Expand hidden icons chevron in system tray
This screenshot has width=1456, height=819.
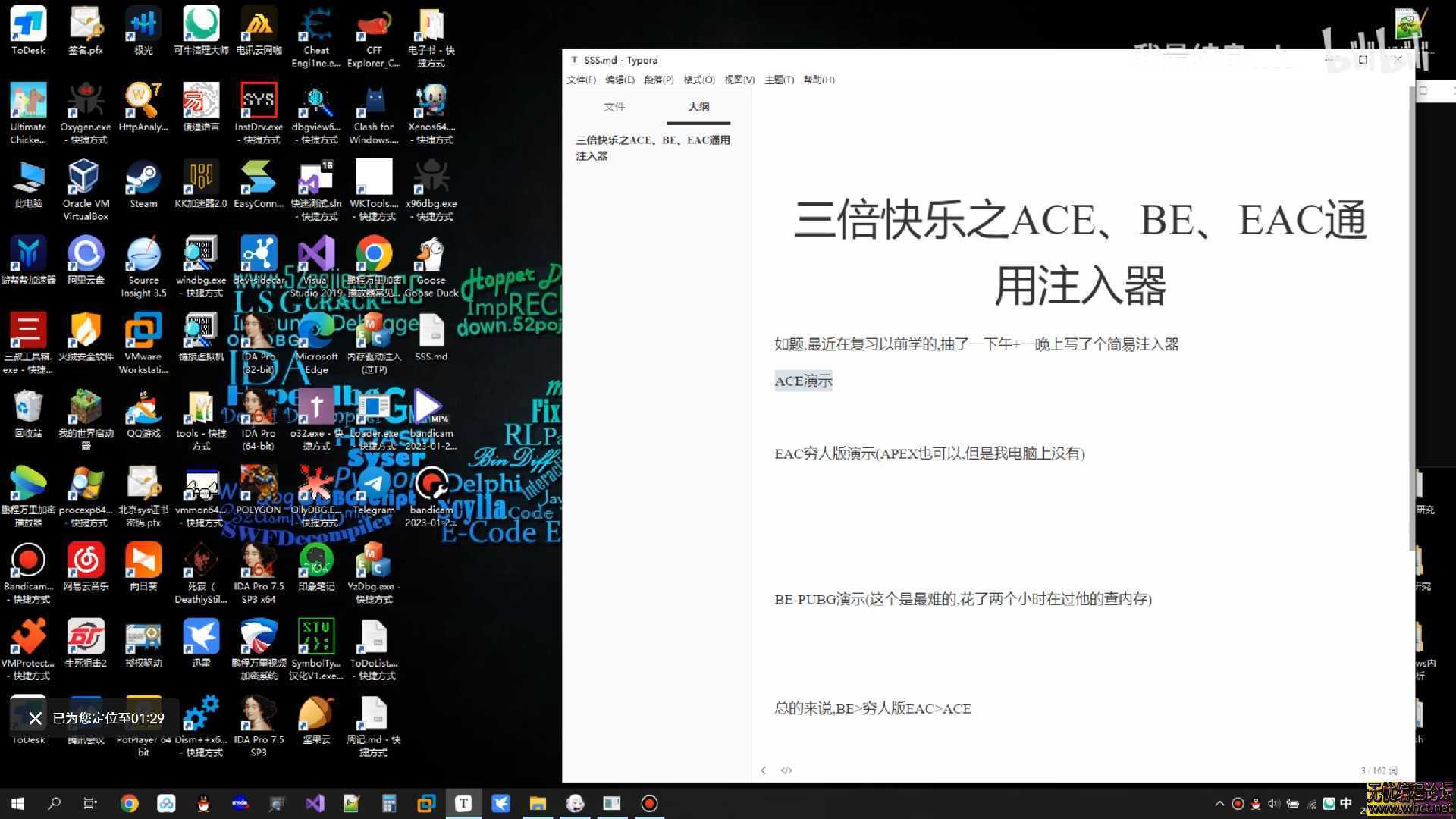click(1219, 803)
